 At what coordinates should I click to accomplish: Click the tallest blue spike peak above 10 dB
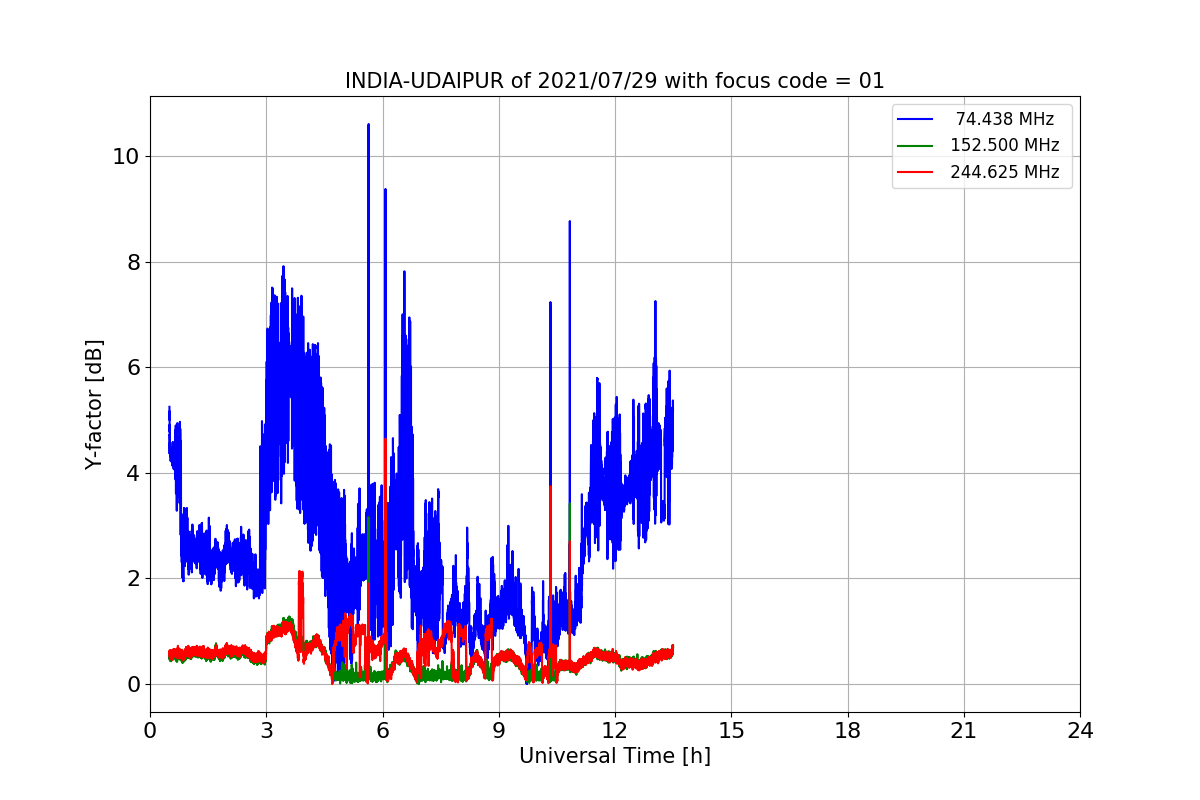click(368, 126)
